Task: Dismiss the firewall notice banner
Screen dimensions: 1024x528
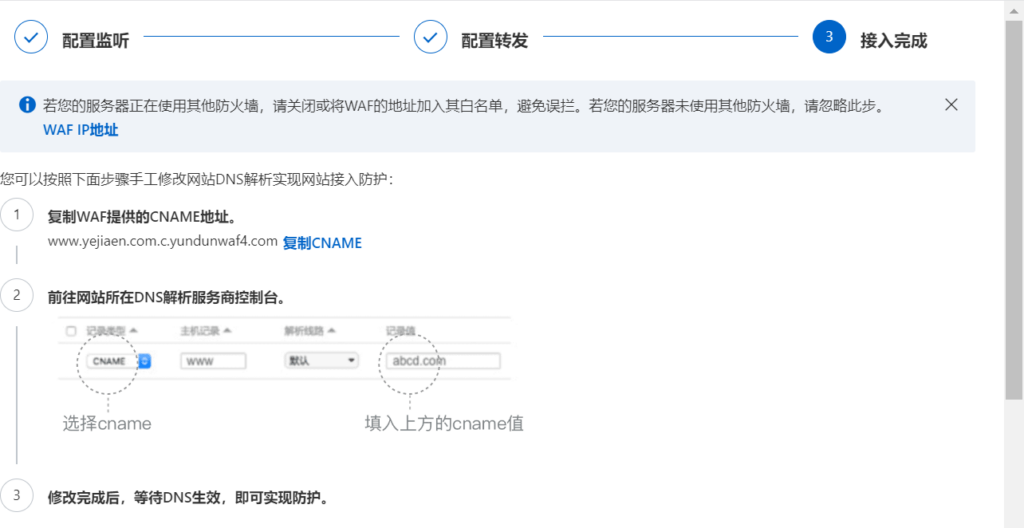Action: point(951,105)
